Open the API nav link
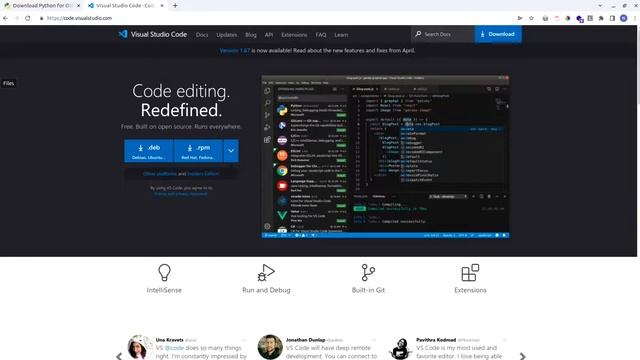Image resolution: width=640 pixels, height=360 pixels. 269,35
